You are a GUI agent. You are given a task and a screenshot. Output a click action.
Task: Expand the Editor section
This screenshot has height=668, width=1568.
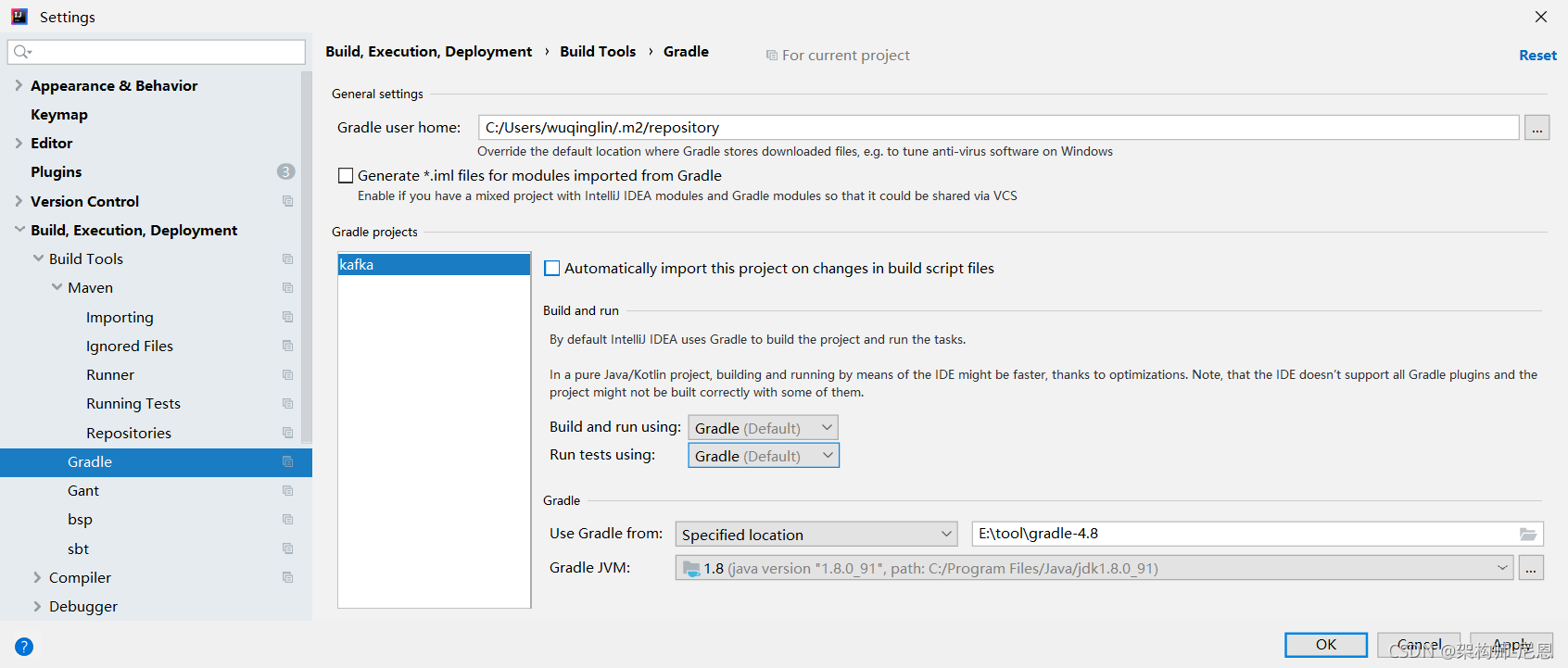coord(19,143)
